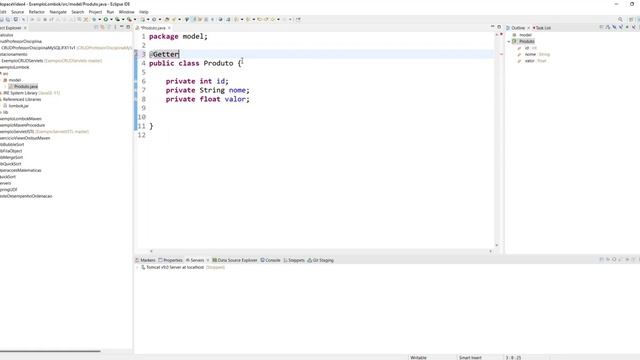
Task: Click the Open Perspective icon at top right
Action: 631,19
